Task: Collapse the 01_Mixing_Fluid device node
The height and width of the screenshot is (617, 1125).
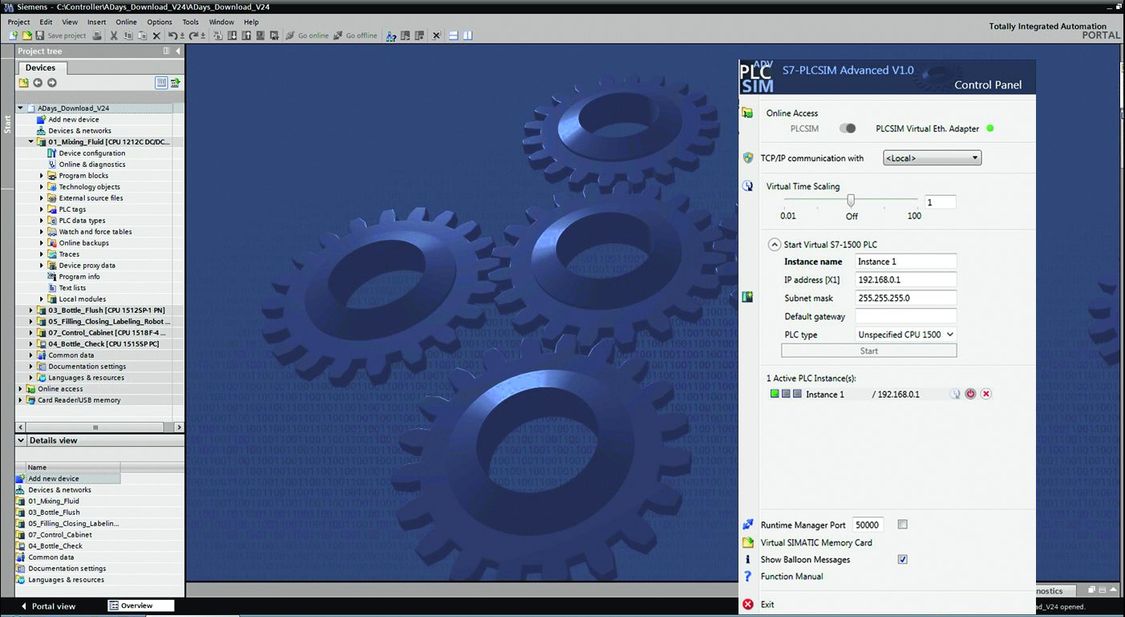Action: tap(31, 142)
